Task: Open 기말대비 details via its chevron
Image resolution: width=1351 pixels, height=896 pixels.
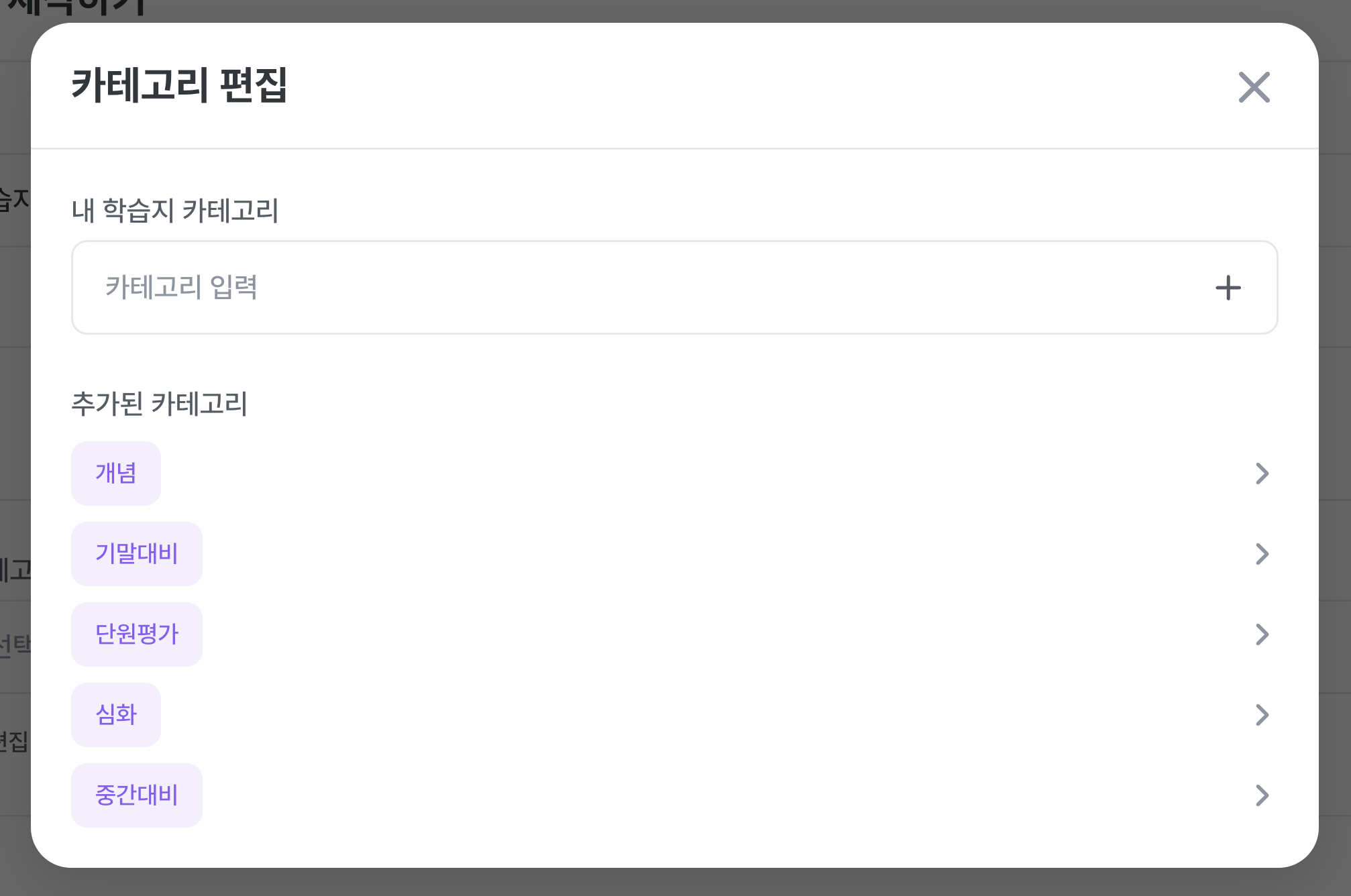Action: (1262, 554)
